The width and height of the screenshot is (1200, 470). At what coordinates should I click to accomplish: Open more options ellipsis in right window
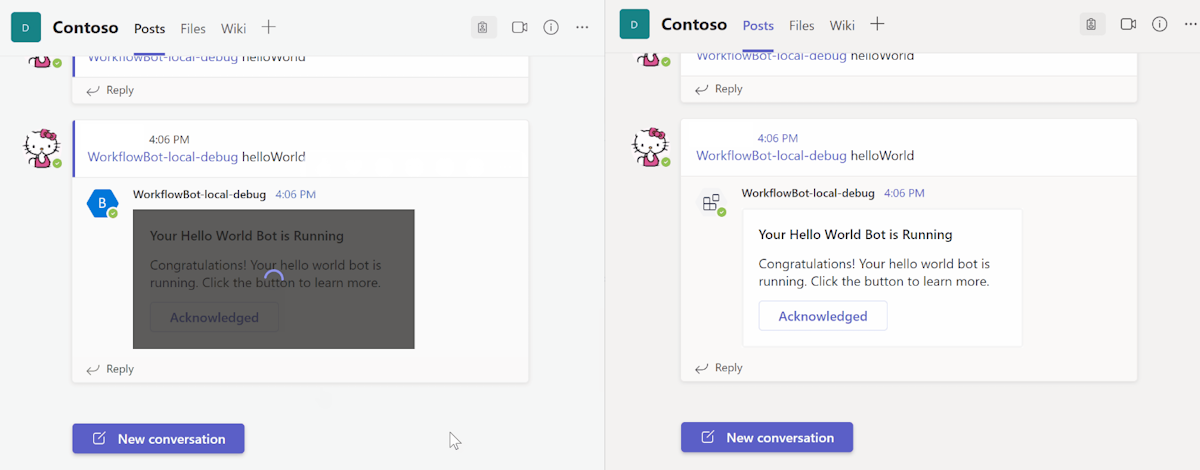click(1190, 24)
